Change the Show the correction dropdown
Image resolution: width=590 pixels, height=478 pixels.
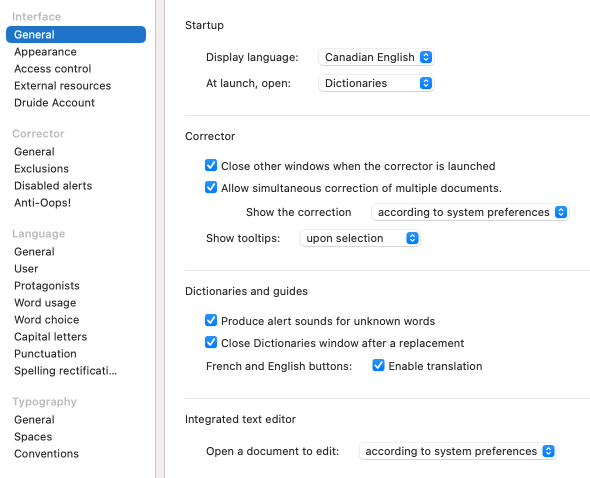tap(470, 212)
